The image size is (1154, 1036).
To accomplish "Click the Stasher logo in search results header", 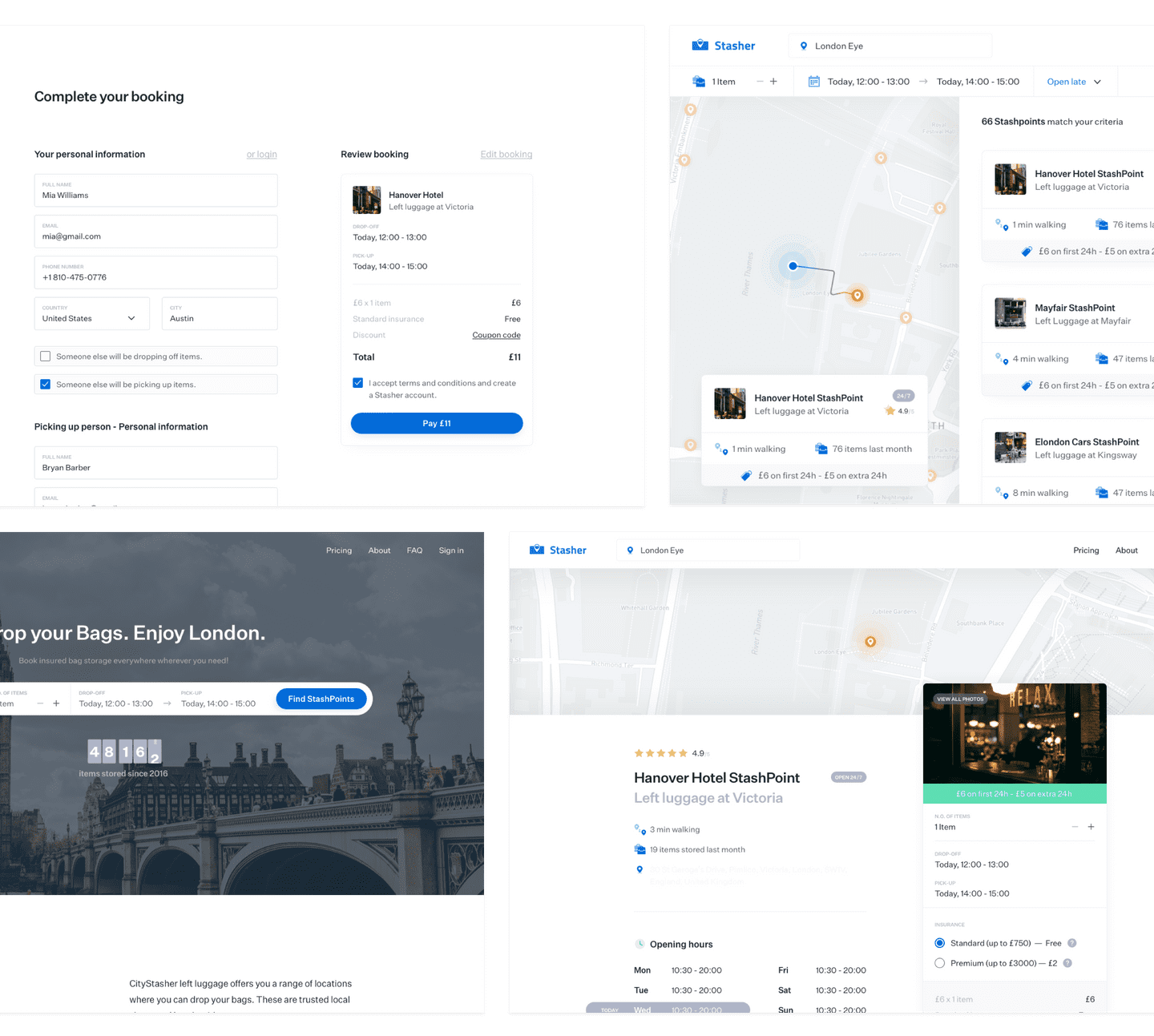I will (724, 46).
